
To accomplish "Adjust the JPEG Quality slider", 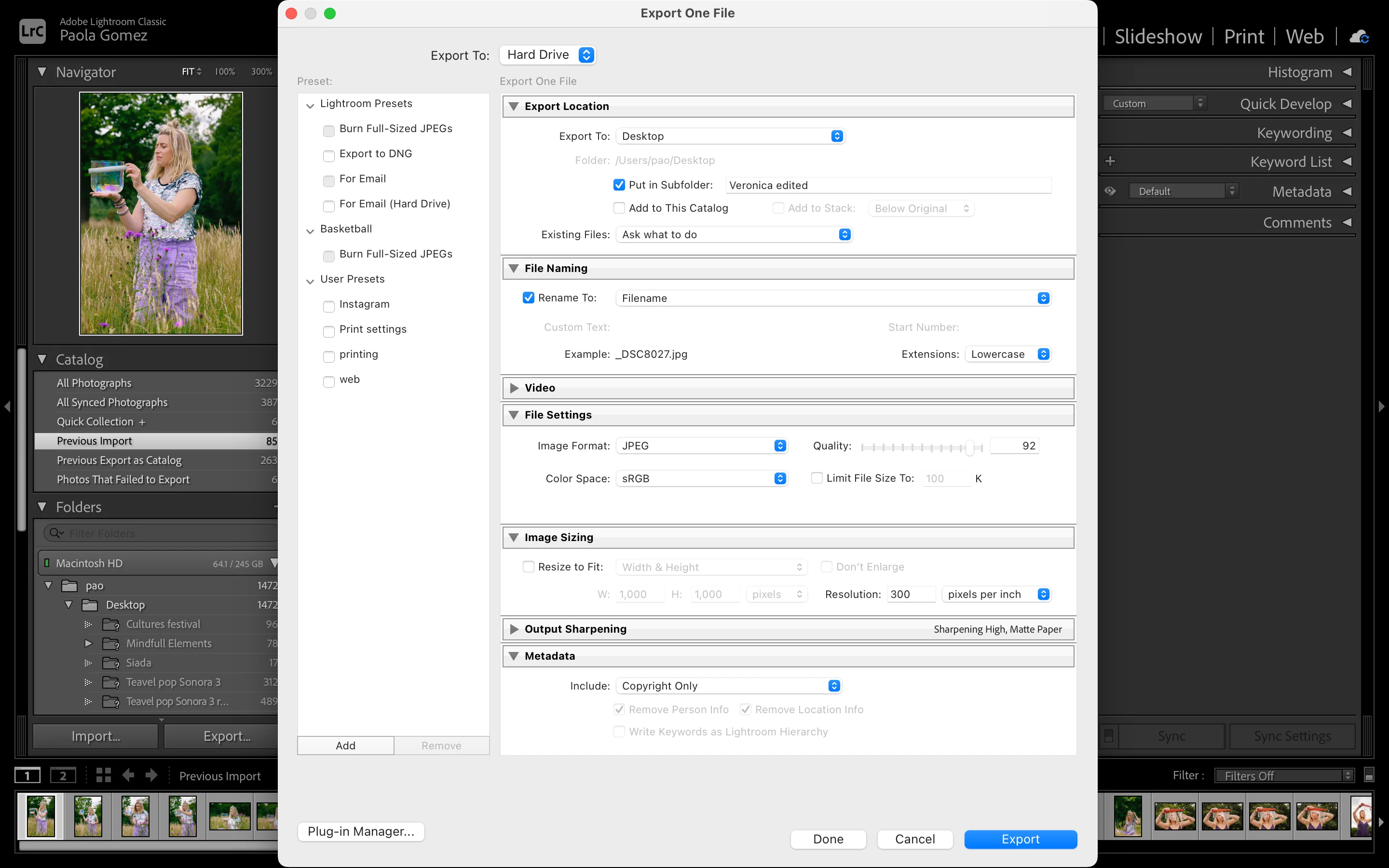I will pos(969,447).
